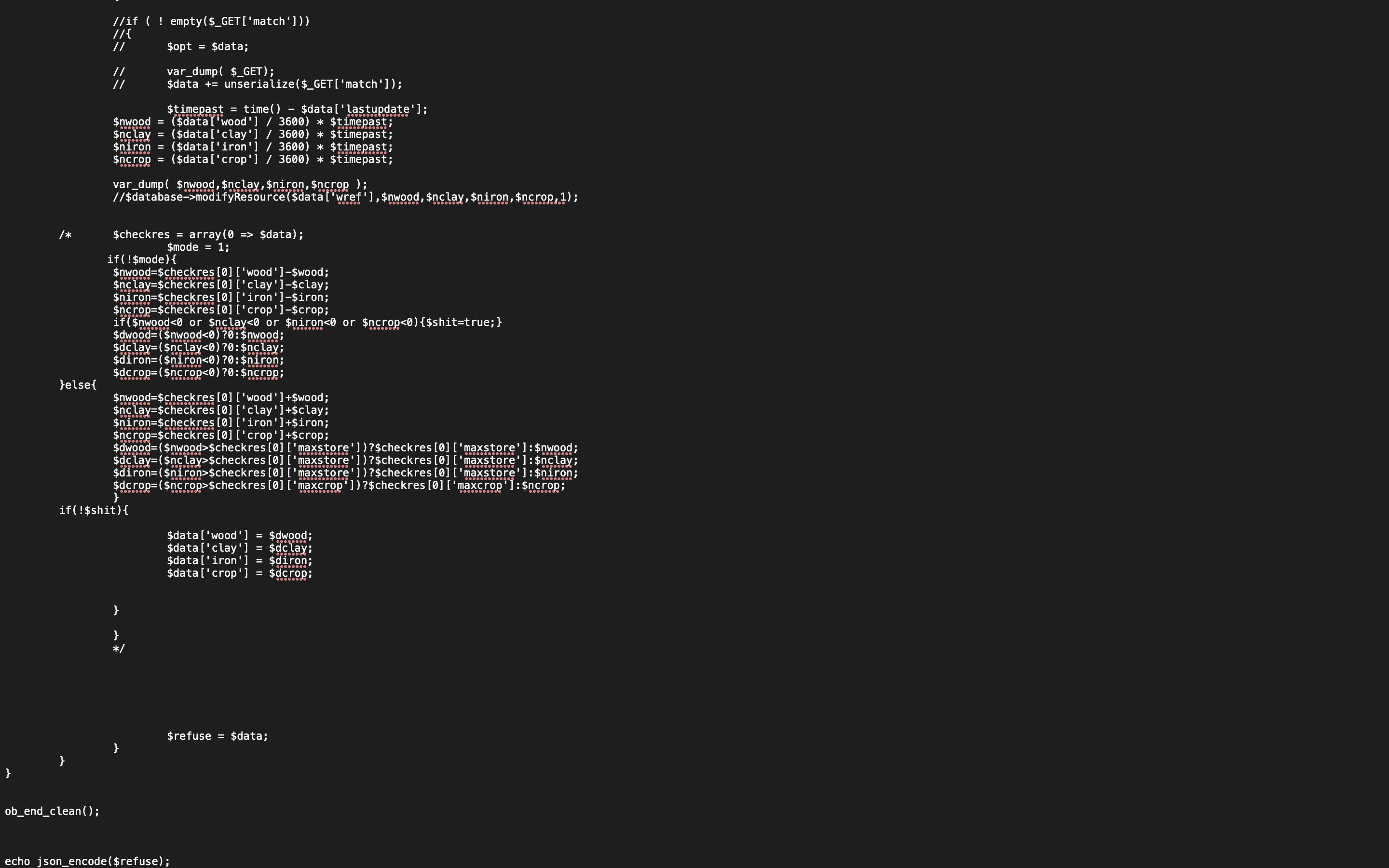Click the commented $data += unserialize line
Viewport: 1389px width, 868px height.
[284, 84]
